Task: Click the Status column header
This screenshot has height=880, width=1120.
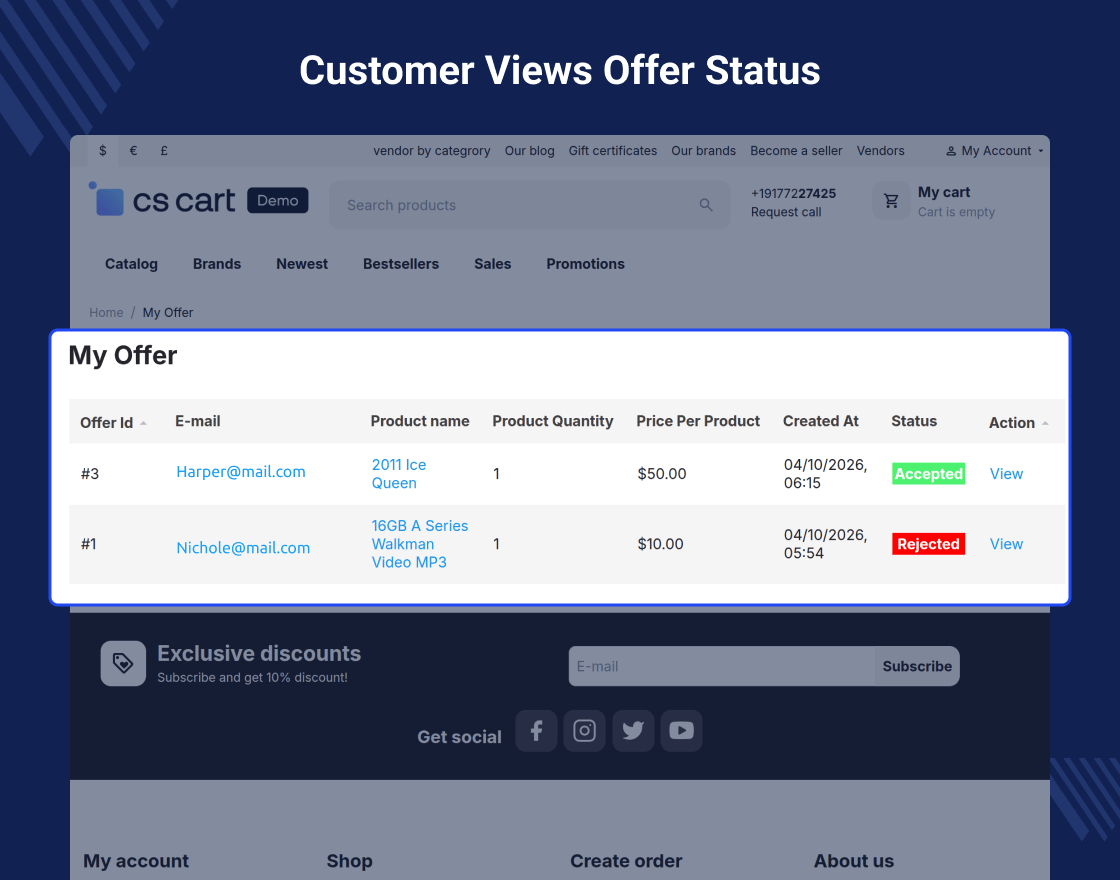Action: pyautogui.click(x=914, y=421)
